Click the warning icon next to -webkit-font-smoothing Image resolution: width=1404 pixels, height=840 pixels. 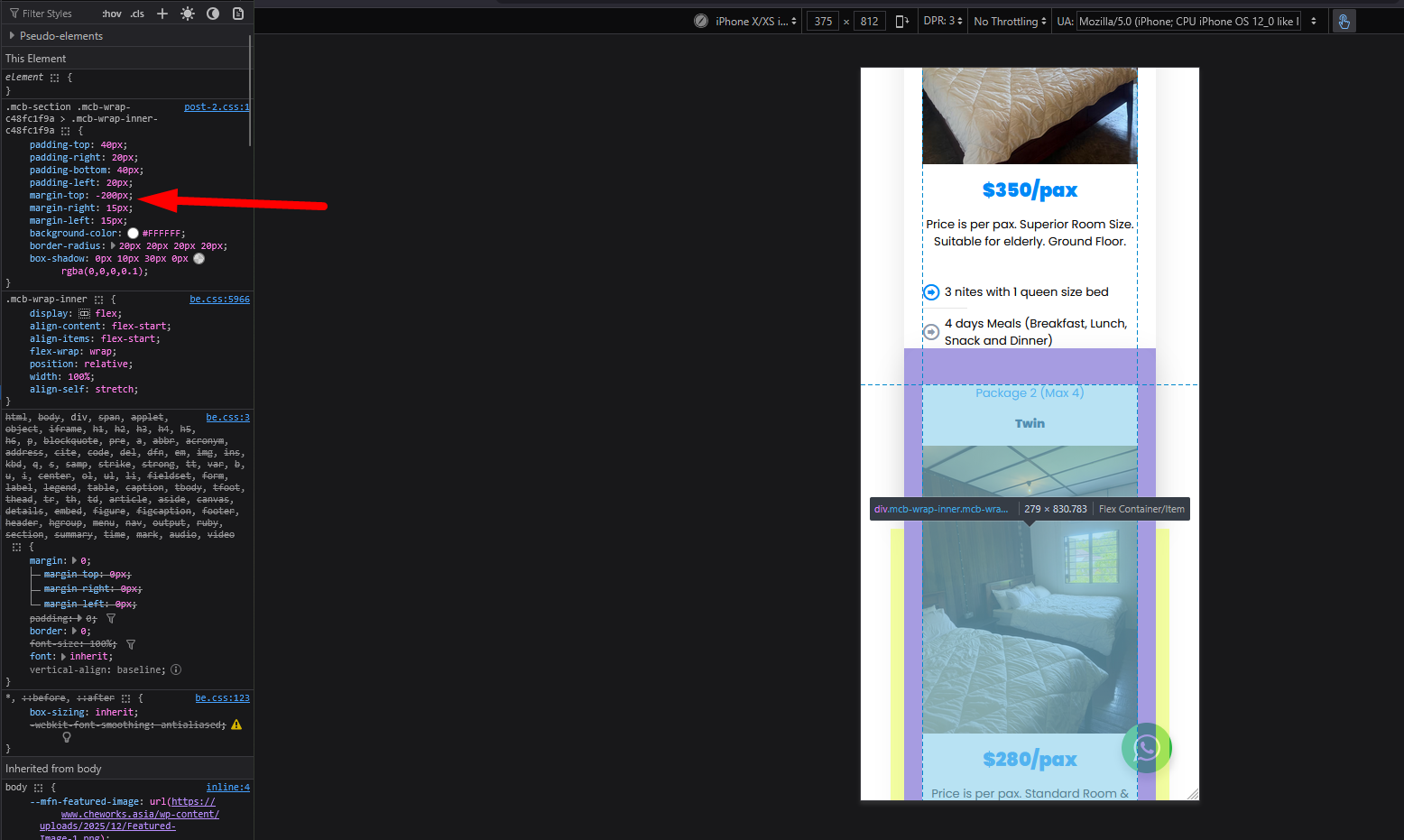[236, 725]
